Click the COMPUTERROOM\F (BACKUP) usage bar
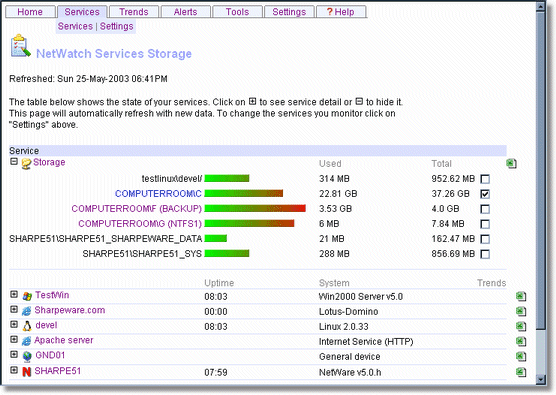 pyautogui.click(x=255, y=208)
